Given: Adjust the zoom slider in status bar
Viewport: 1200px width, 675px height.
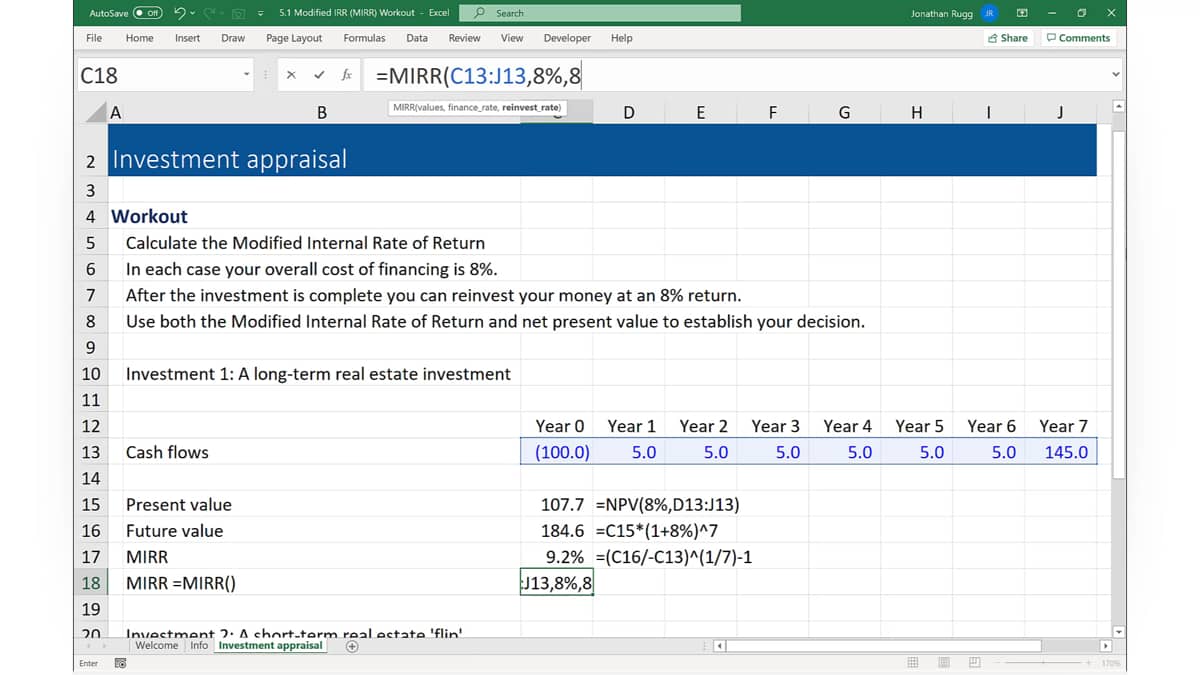Looking at the screenshot, I should [x=1044, y=663].
